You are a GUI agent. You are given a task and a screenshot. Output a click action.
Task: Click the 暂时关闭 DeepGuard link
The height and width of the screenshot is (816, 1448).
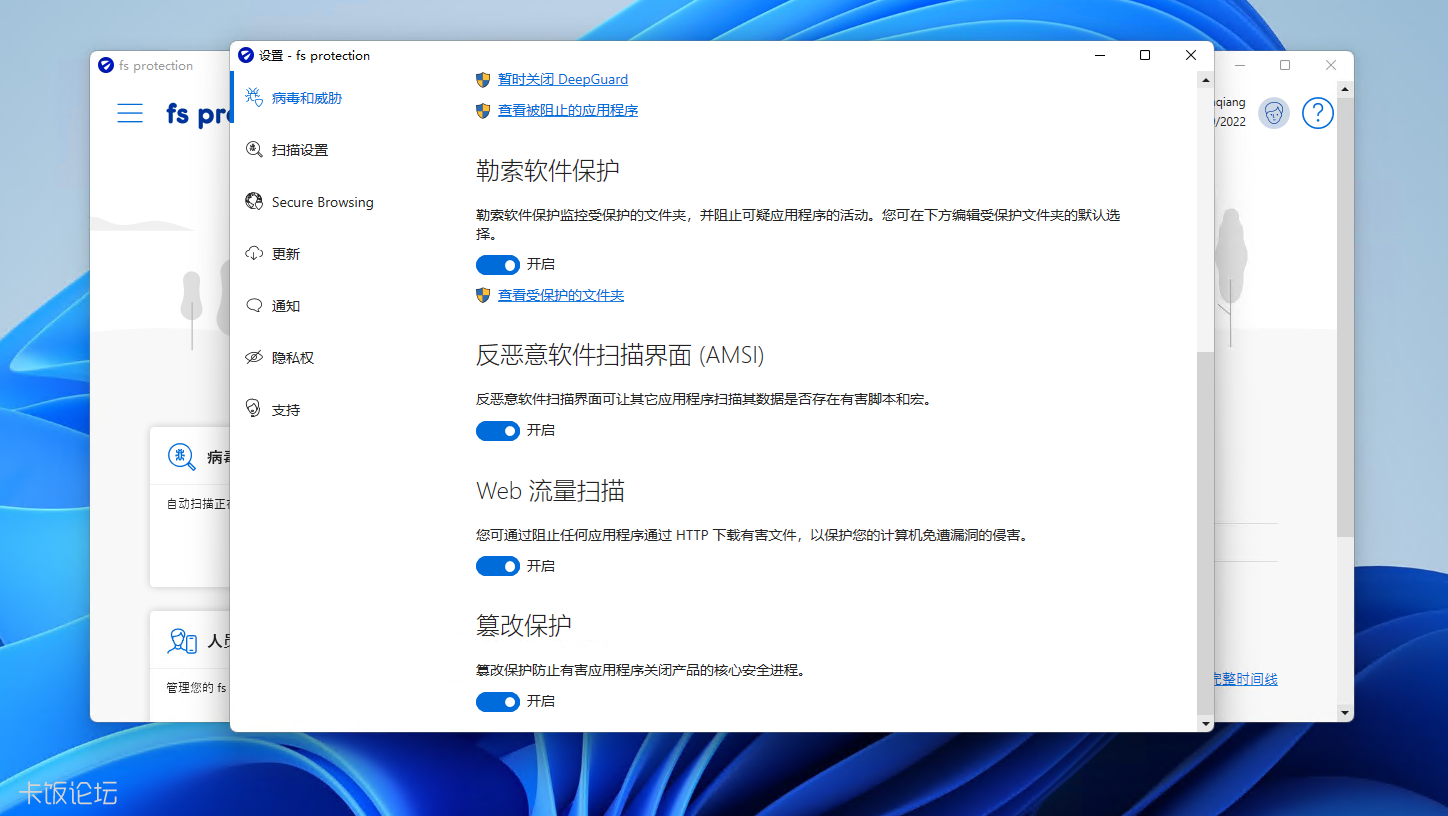point(562,79)
